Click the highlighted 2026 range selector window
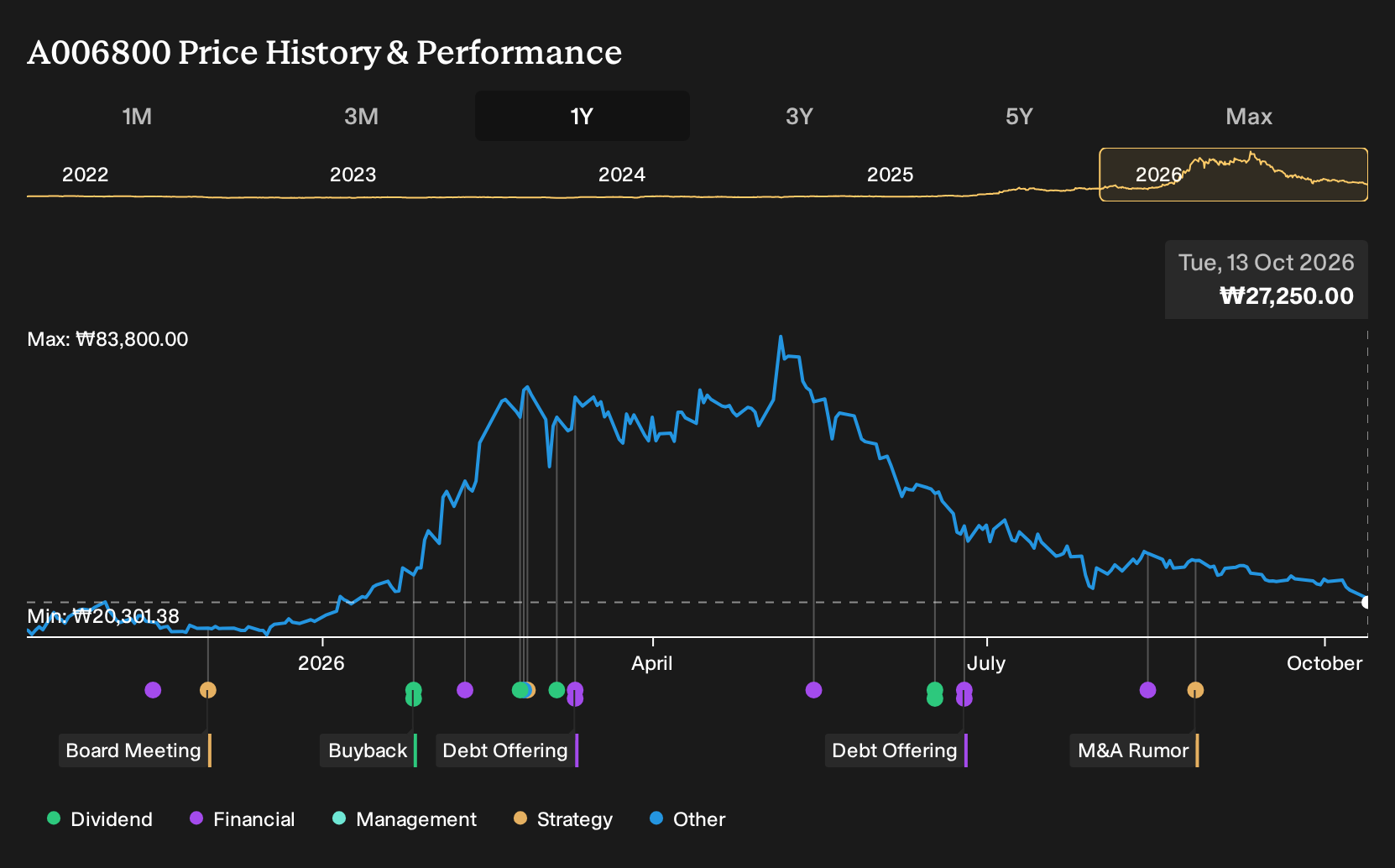 click(1234, 175)
